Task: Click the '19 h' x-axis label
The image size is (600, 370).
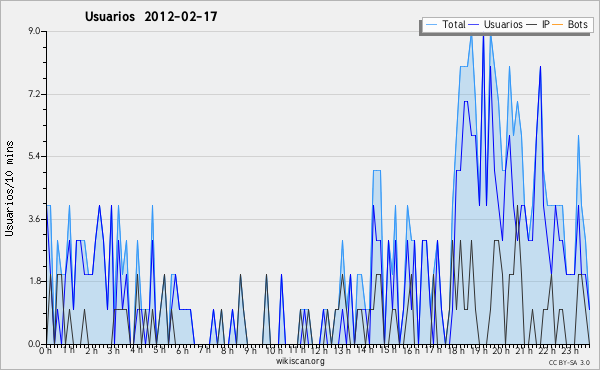Action: coord(478,351)
